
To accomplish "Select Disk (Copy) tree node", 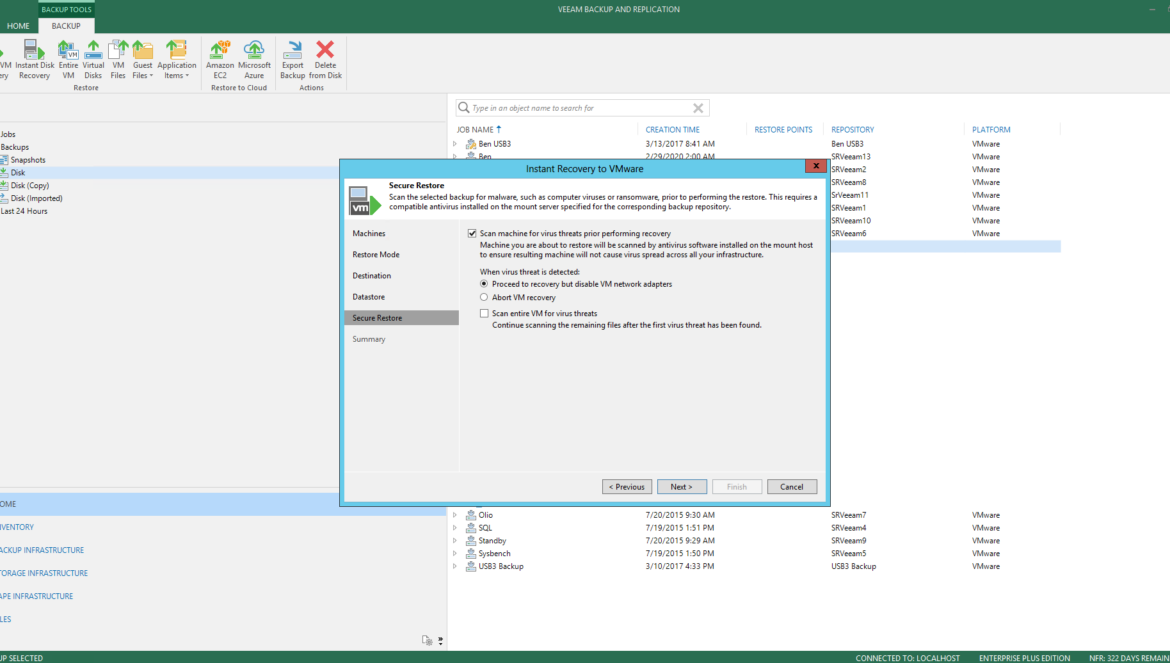I will (30, 186).
